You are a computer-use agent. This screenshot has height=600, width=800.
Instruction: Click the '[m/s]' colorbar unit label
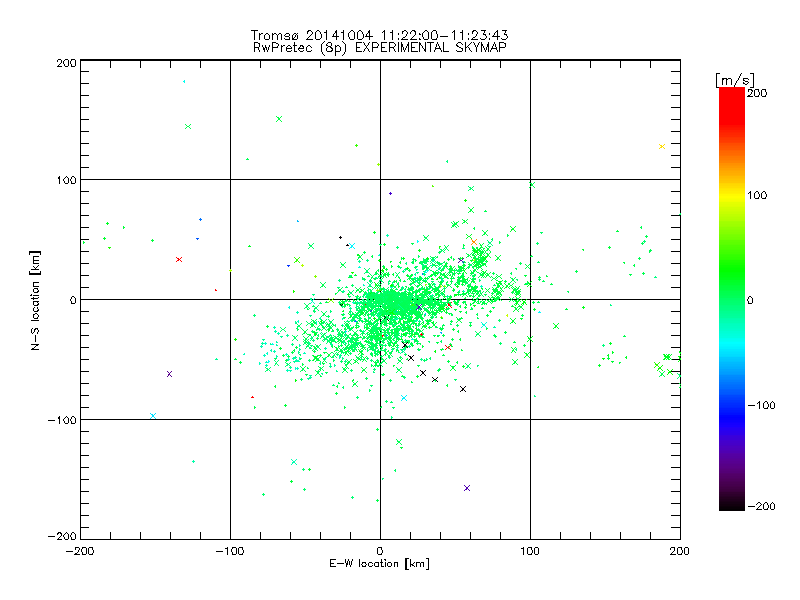tap(734, 80)
